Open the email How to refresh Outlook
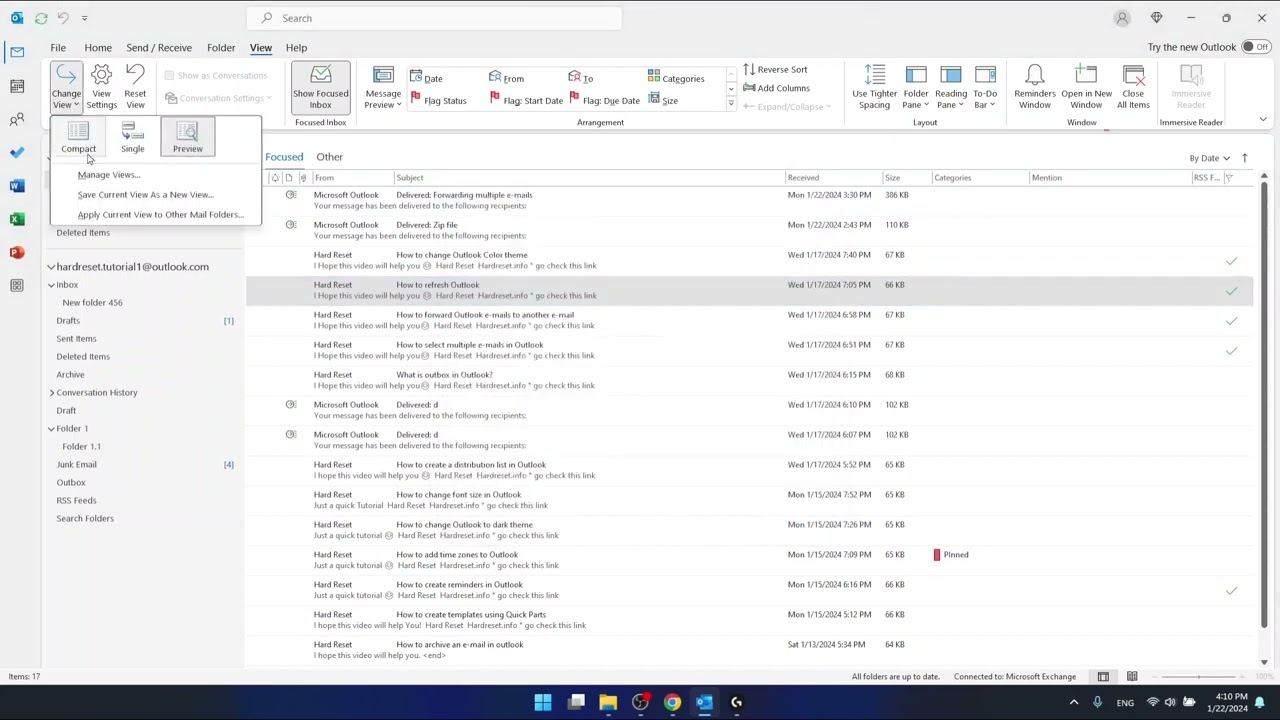 [x=749, y=290]
